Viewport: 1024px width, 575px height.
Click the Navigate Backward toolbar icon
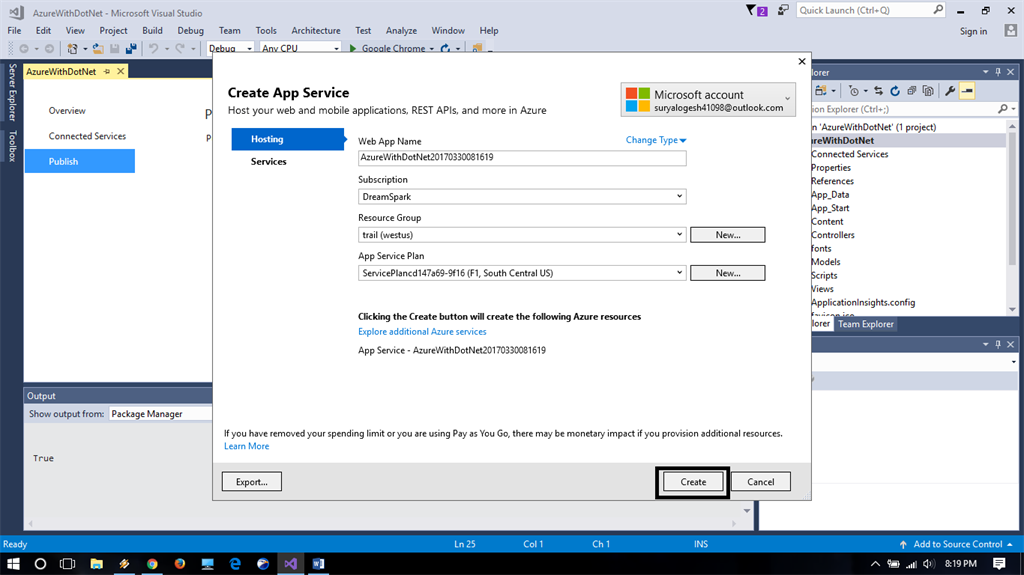[24, 48]
